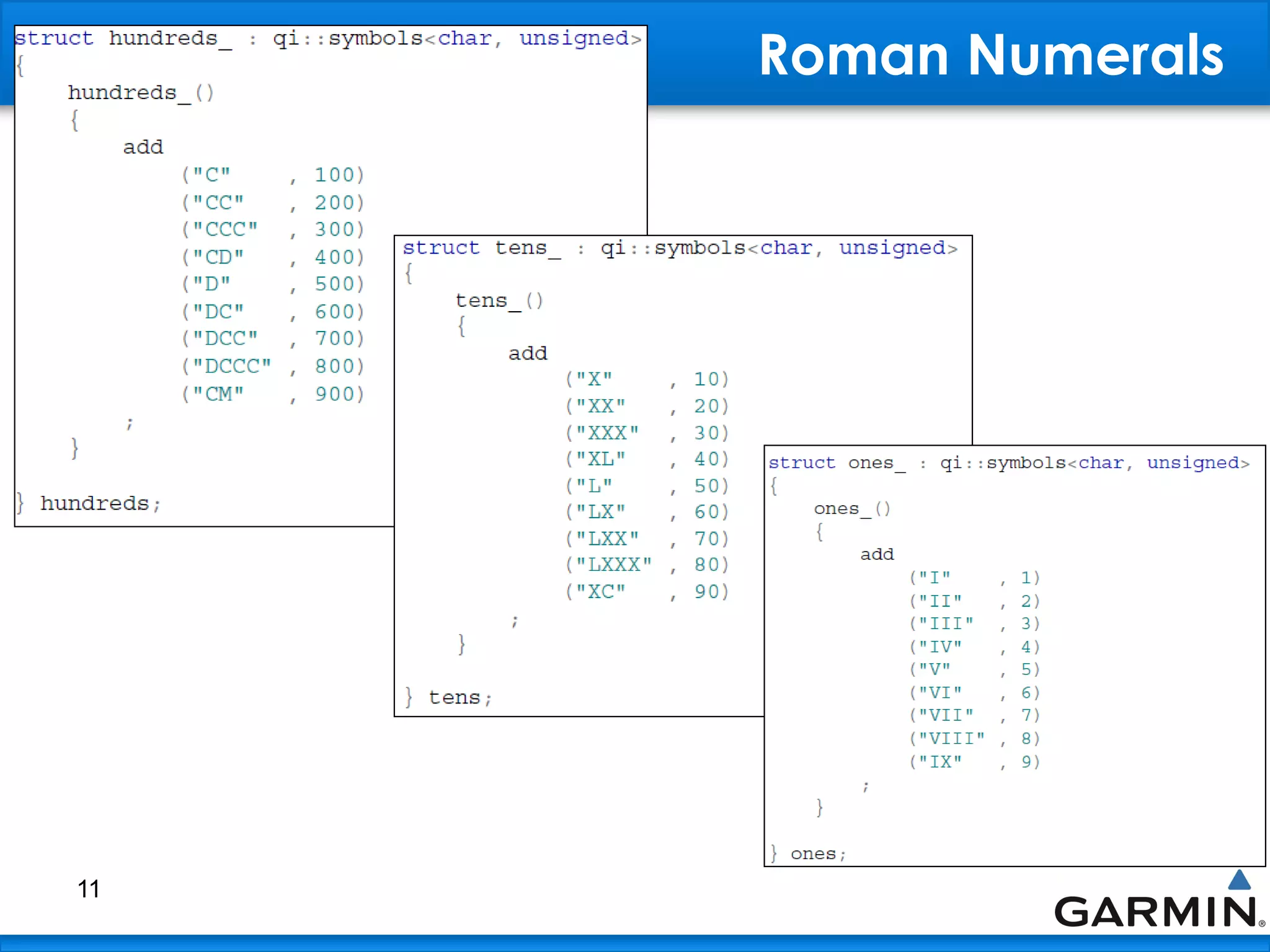Select the ("D", 500) entry
Image resolution: width=1270 pixels, height=952 pixels.
pos(273,284)
